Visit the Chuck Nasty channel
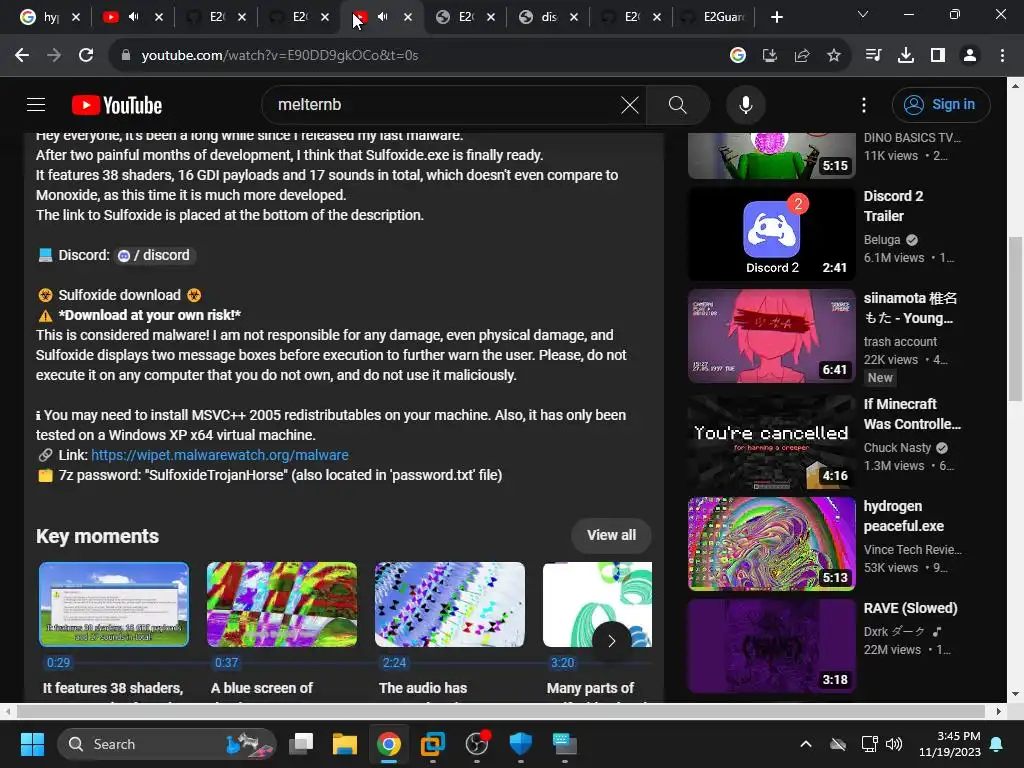Image resolution: width=1024 pixels, height=768 pixels. pos(897,448)
